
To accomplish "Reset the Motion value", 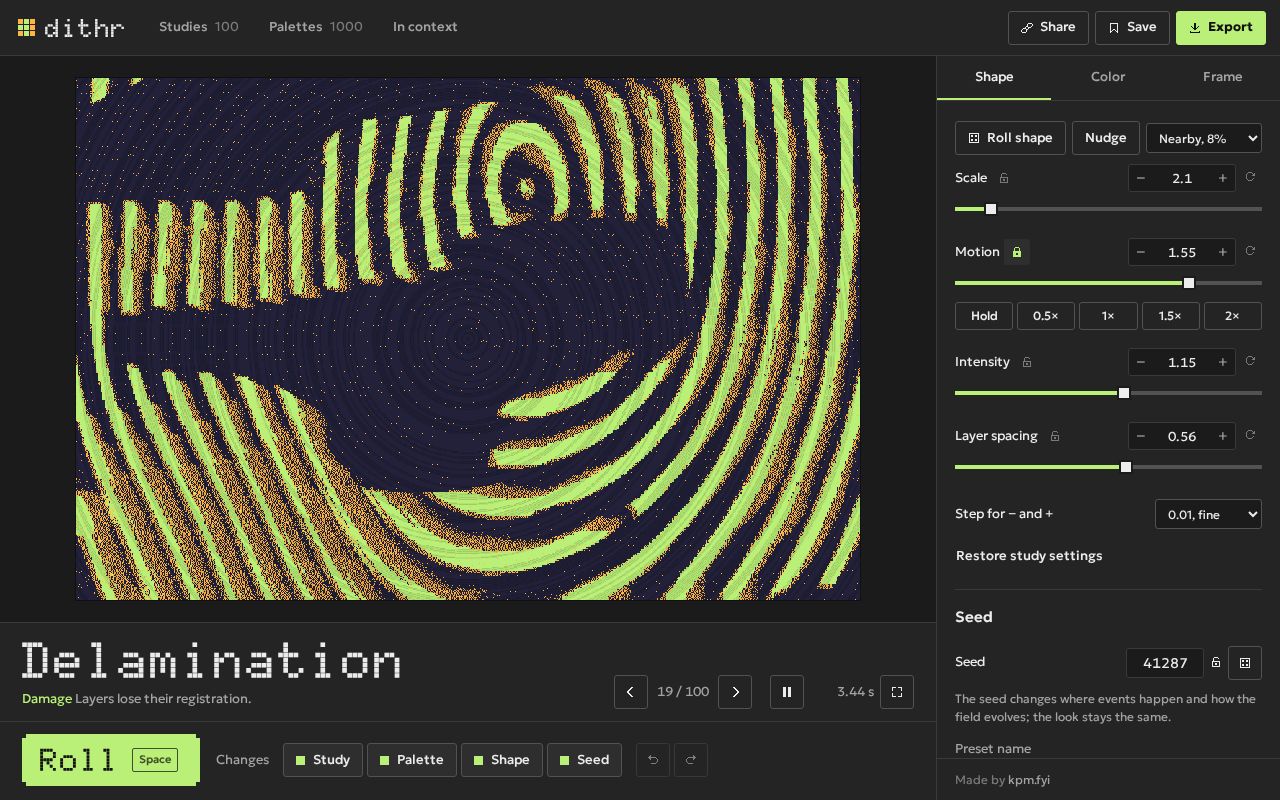I will point(1250,251).
